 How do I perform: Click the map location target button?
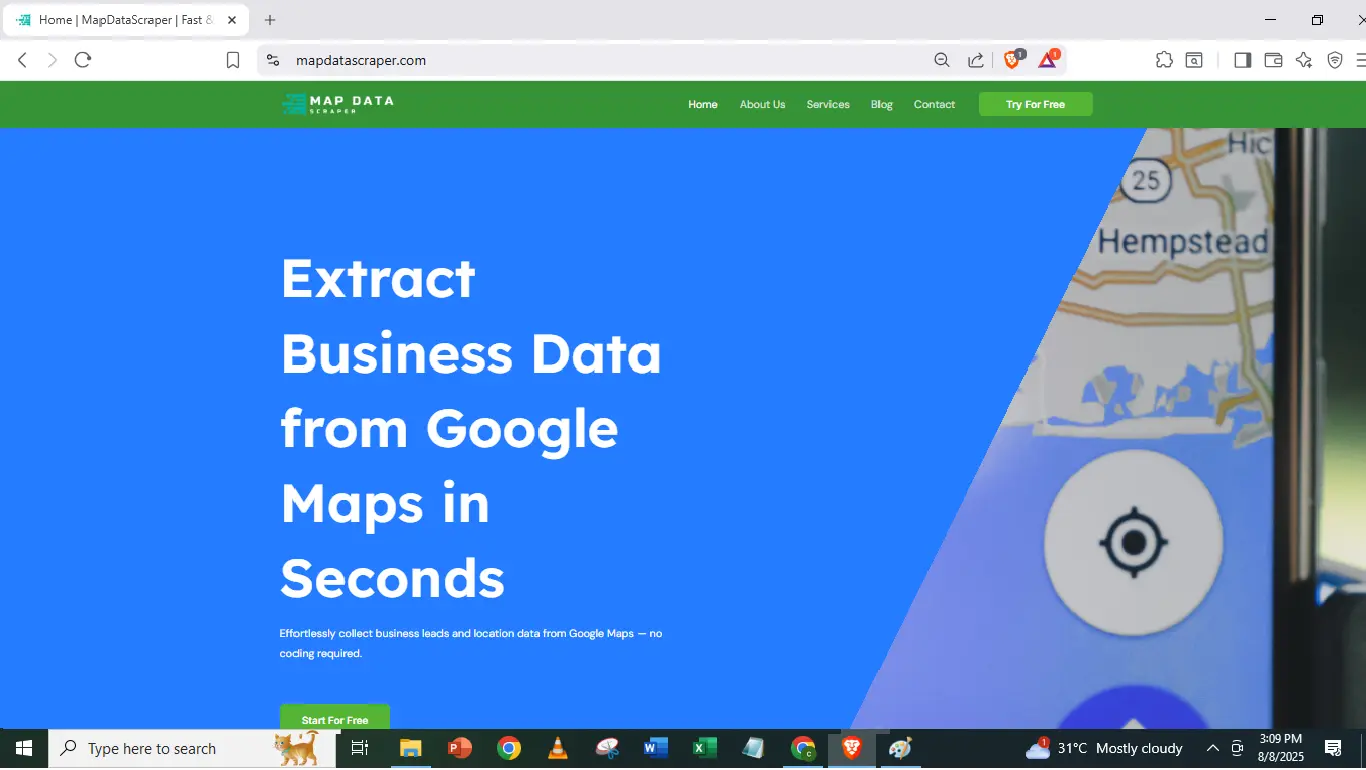(1133, 543)
